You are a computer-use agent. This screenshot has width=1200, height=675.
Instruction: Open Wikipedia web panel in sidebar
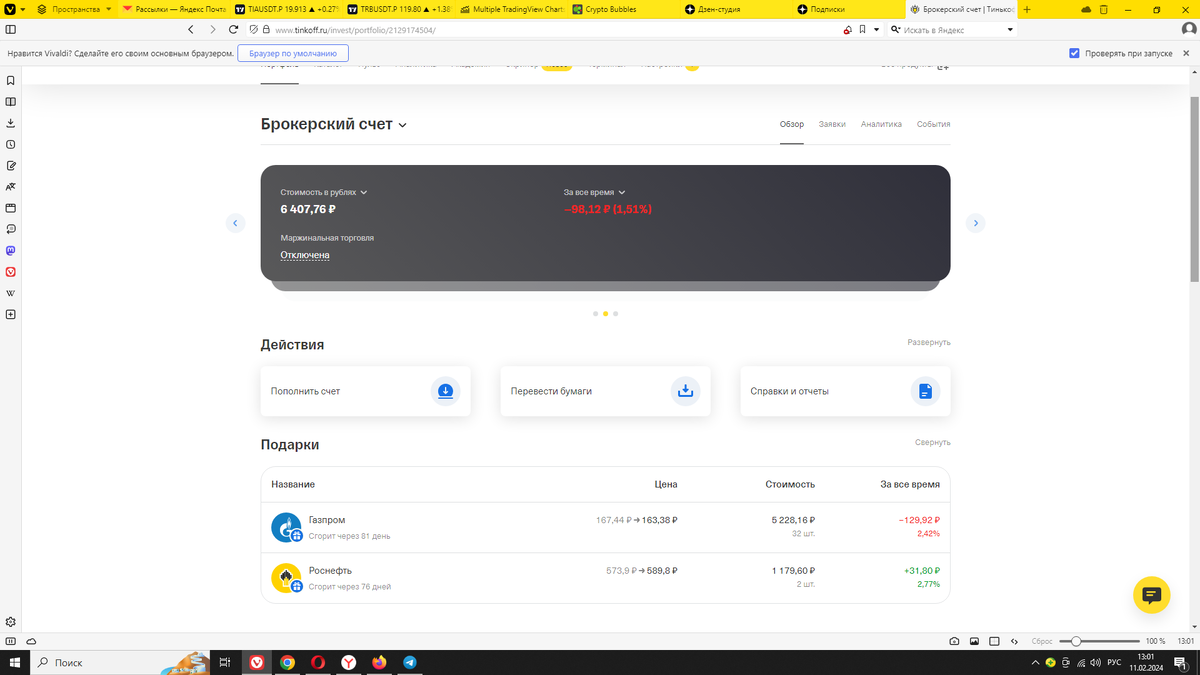click(11, 293)
